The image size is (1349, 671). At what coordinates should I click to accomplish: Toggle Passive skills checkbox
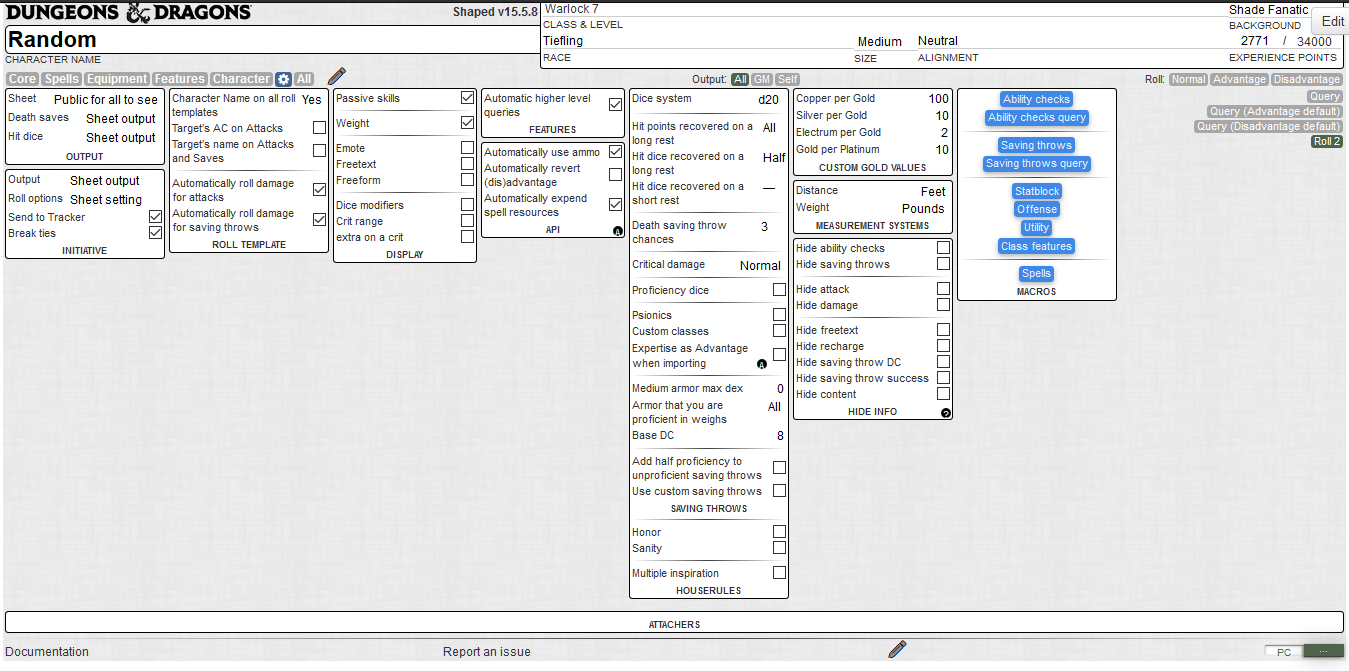tap(467, 98)
